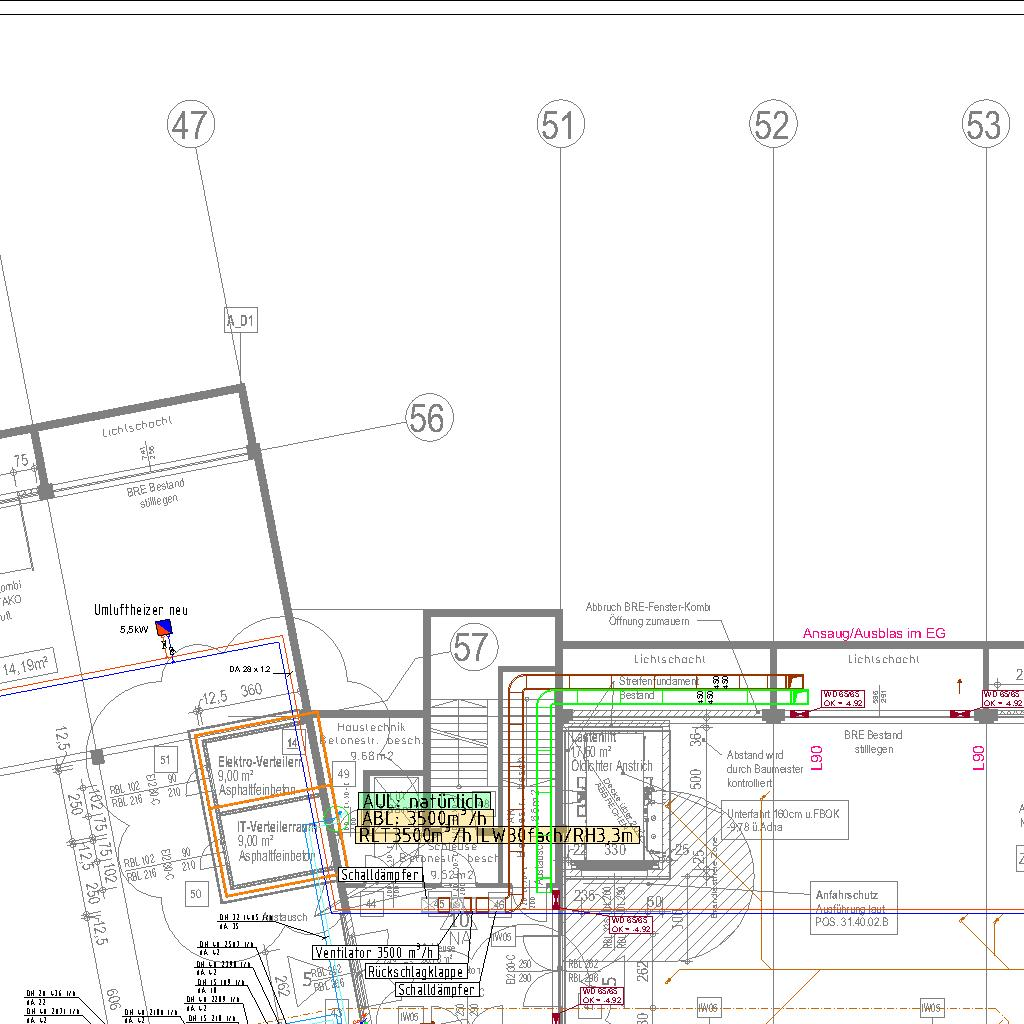Click the 'Unterfahrt 160cm u.FBOK' note box
The height and width of the screenshot is (1024, 1024).
pyautogui.click(x=784, y=820)
